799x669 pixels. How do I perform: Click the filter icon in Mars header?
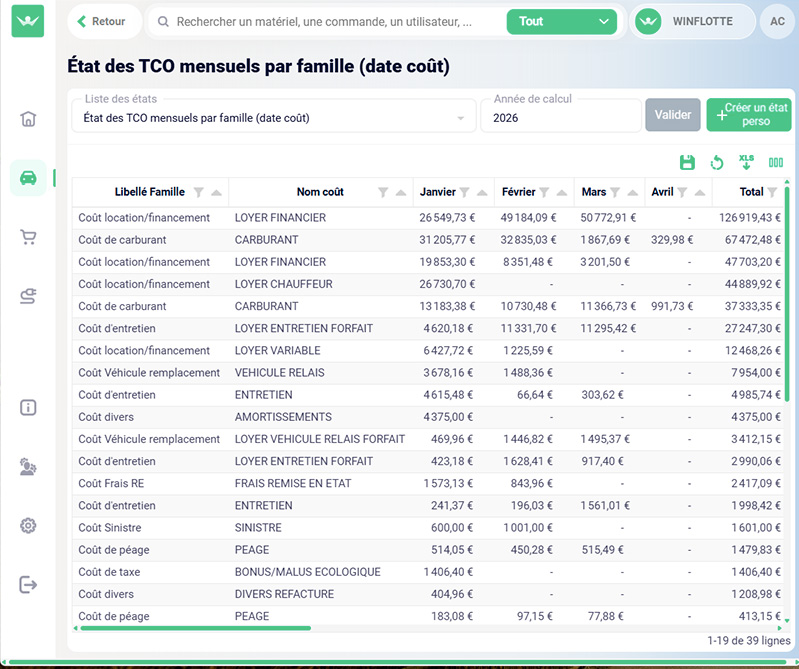[x=615, y=192]
